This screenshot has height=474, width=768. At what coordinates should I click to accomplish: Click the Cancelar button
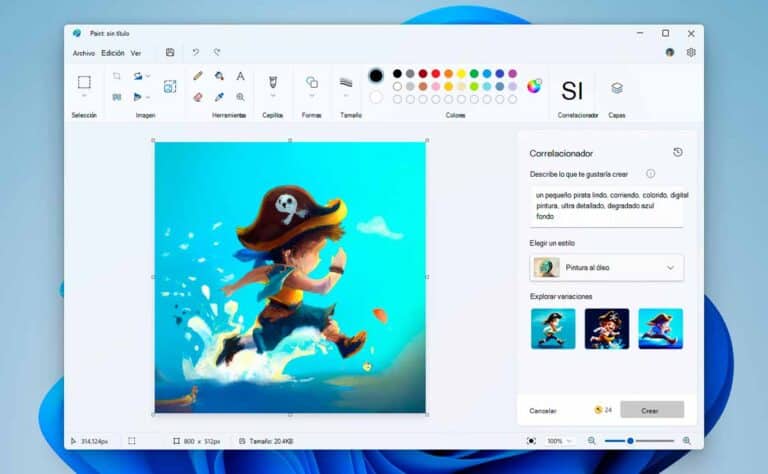pos(543,411)
